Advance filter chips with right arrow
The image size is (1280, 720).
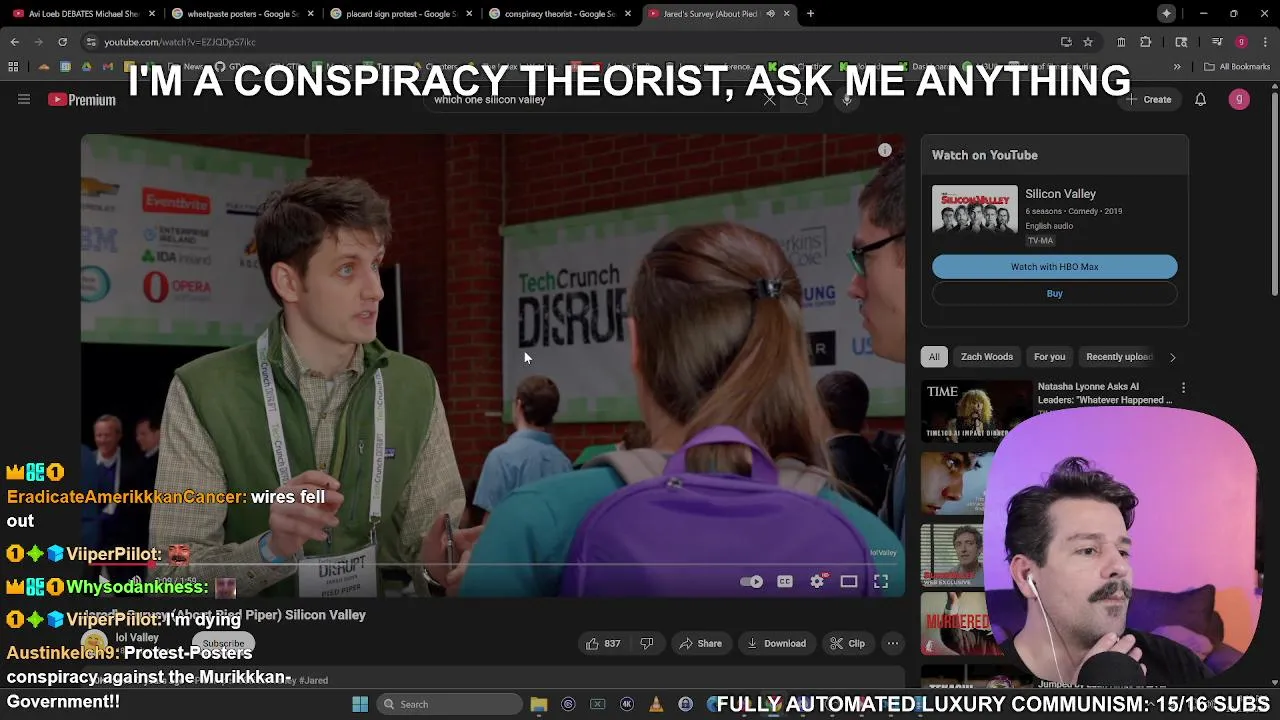(1172, 357)
